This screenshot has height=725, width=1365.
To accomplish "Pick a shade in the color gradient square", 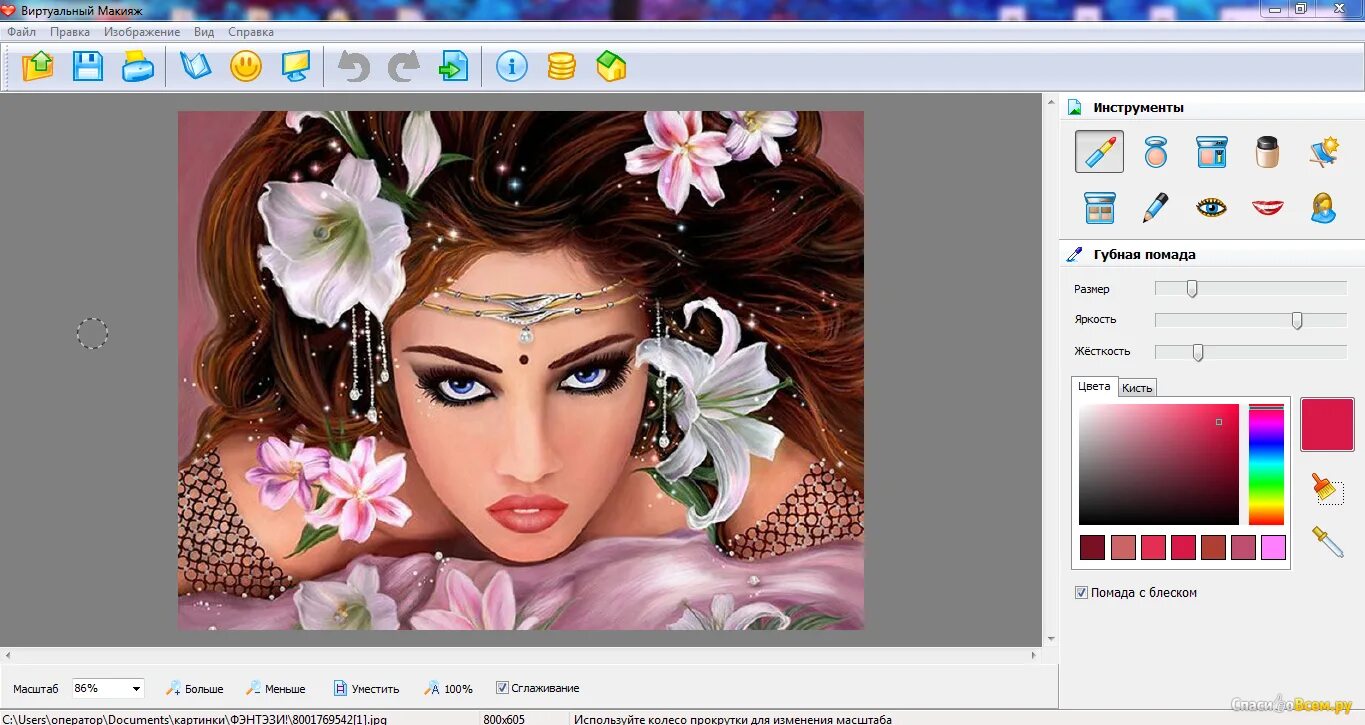I will (1159, 465).
